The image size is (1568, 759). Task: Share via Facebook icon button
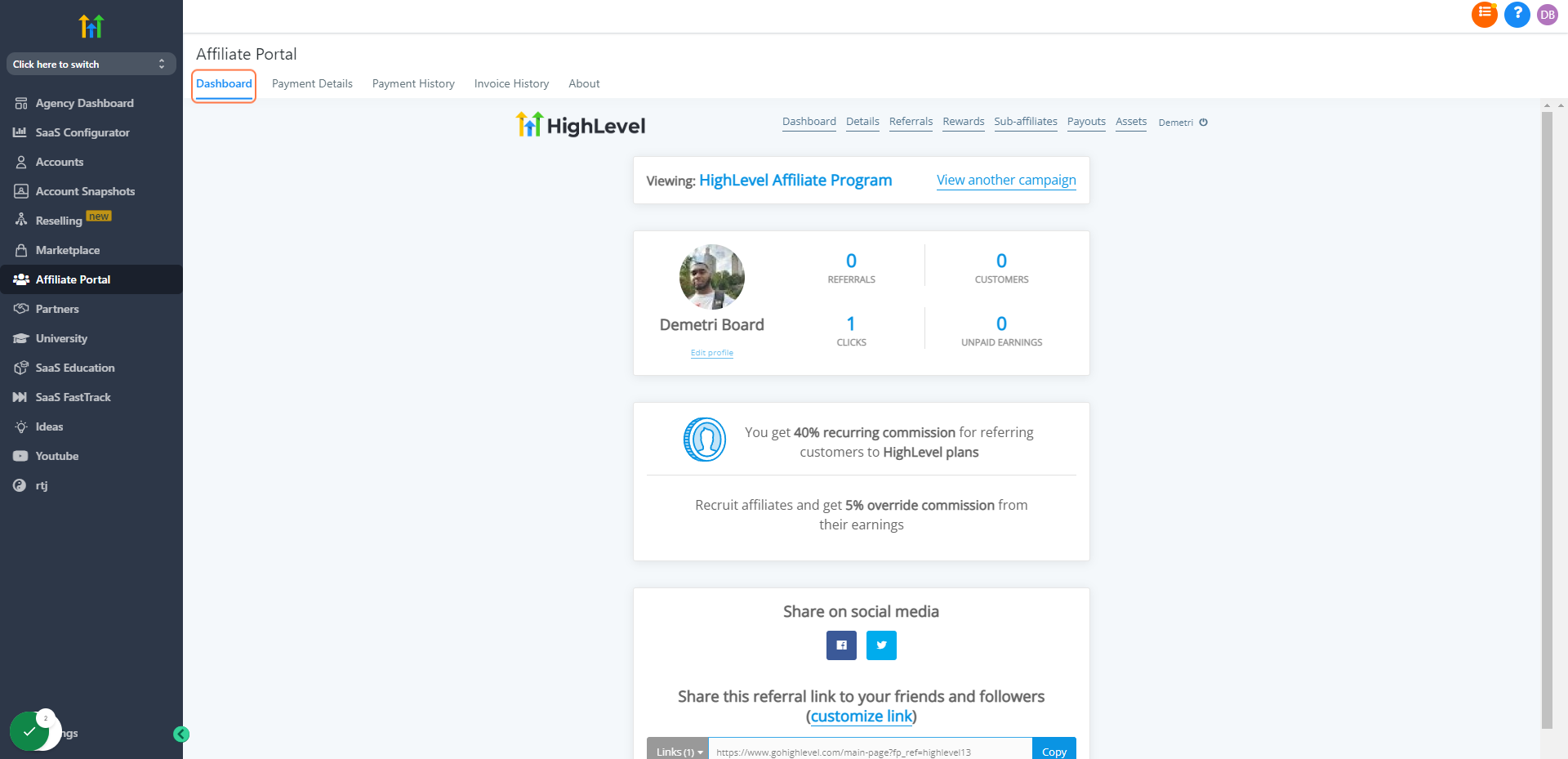click(841, 645)
